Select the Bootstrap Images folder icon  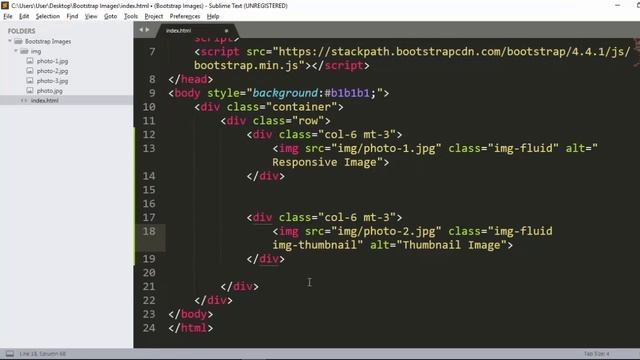click(x=18, y=41)
